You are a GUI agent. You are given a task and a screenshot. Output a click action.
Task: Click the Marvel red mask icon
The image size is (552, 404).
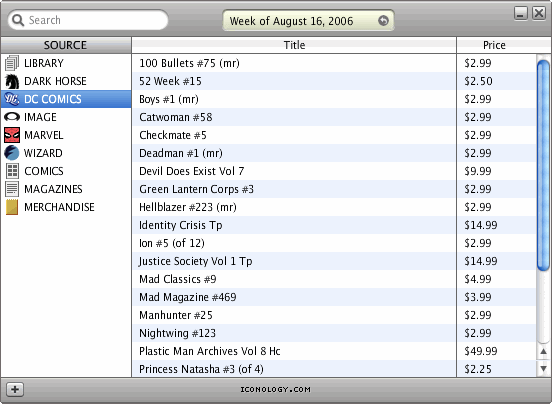pos(12,135)
